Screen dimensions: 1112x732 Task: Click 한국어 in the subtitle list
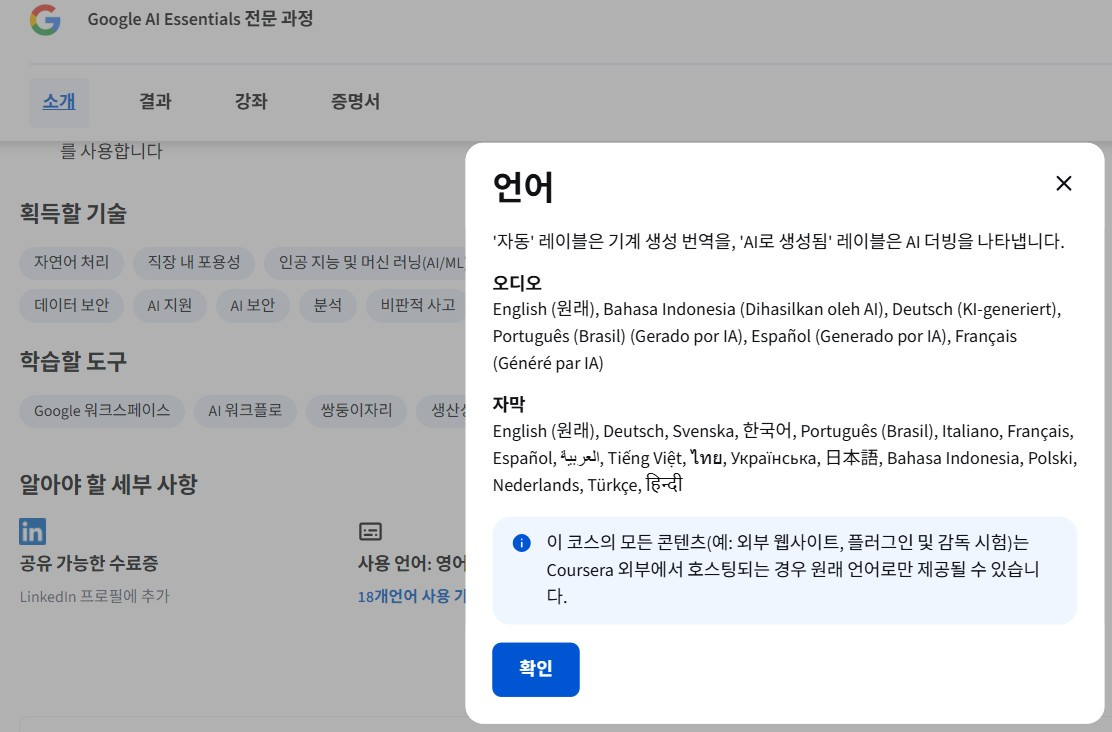coord(767,431)
